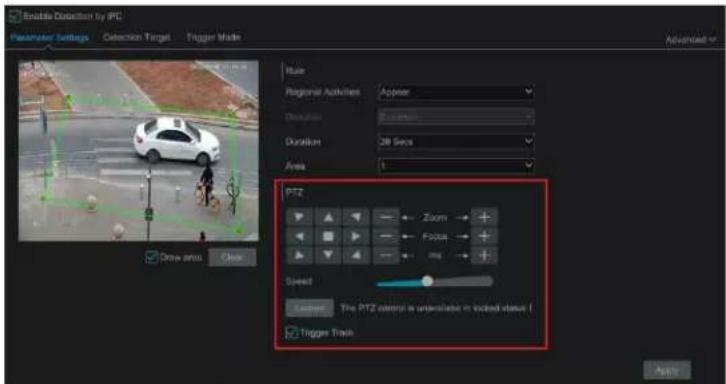Toggle Enable Detection by IPC checkbox
The image size is (726, 384).
15,16
